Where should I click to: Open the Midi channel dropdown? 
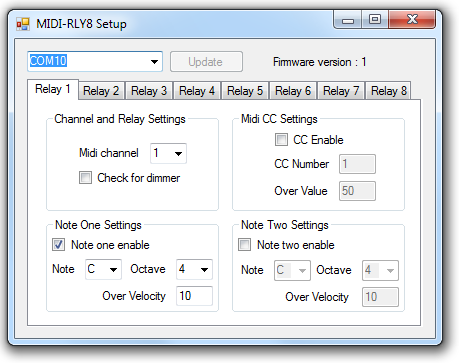(x=168, y=153)
